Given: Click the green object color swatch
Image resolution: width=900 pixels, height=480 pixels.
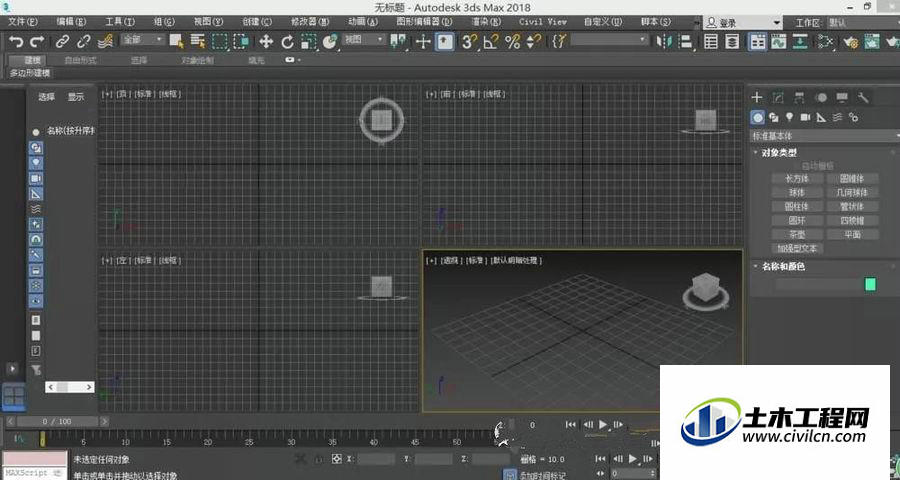Looking at the screenshot, I should click(x=870, y=284).
